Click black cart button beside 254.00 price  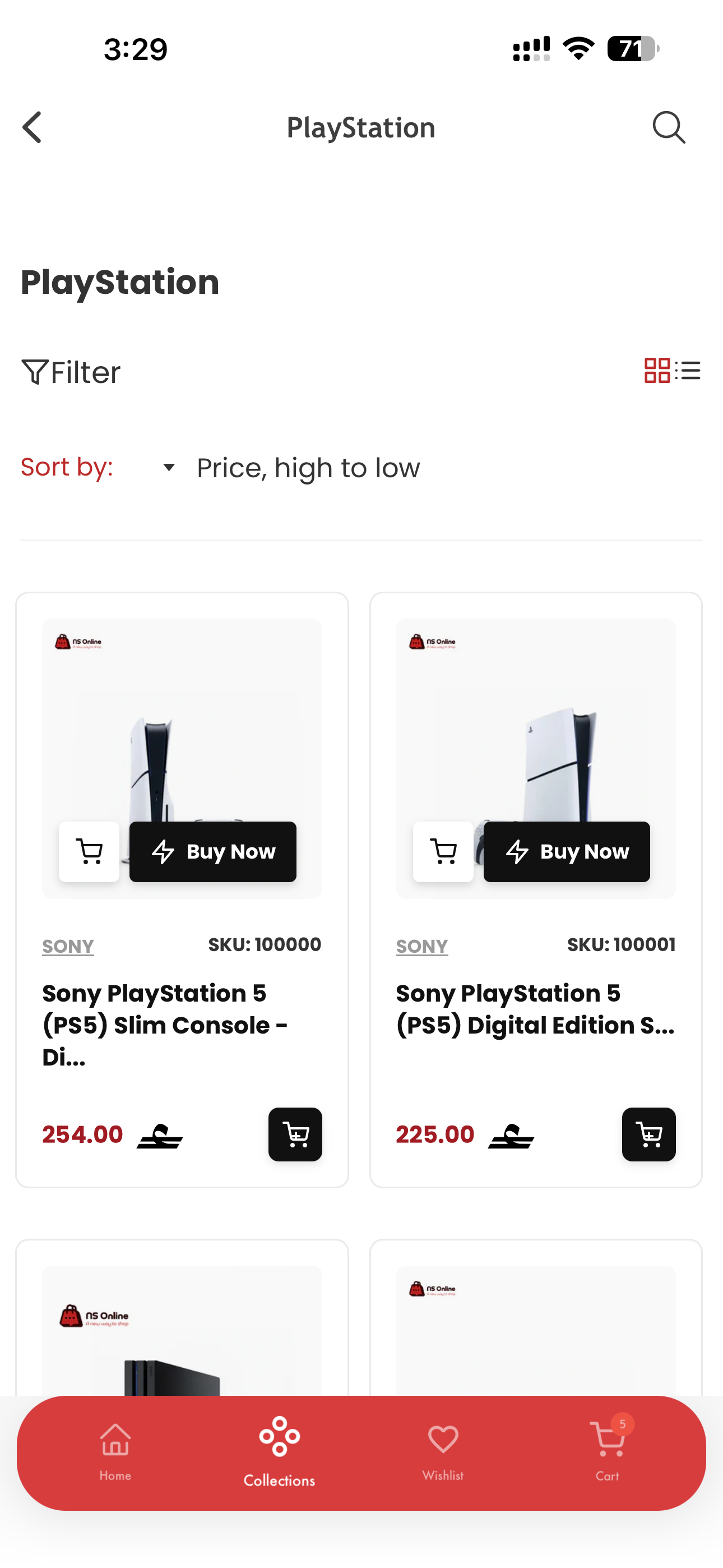click(x=295, y=1134)
